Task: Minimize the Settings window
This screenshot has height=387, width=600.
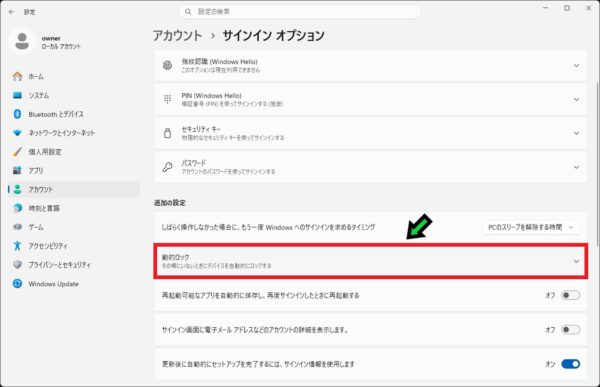Action: tap(545, 8)
